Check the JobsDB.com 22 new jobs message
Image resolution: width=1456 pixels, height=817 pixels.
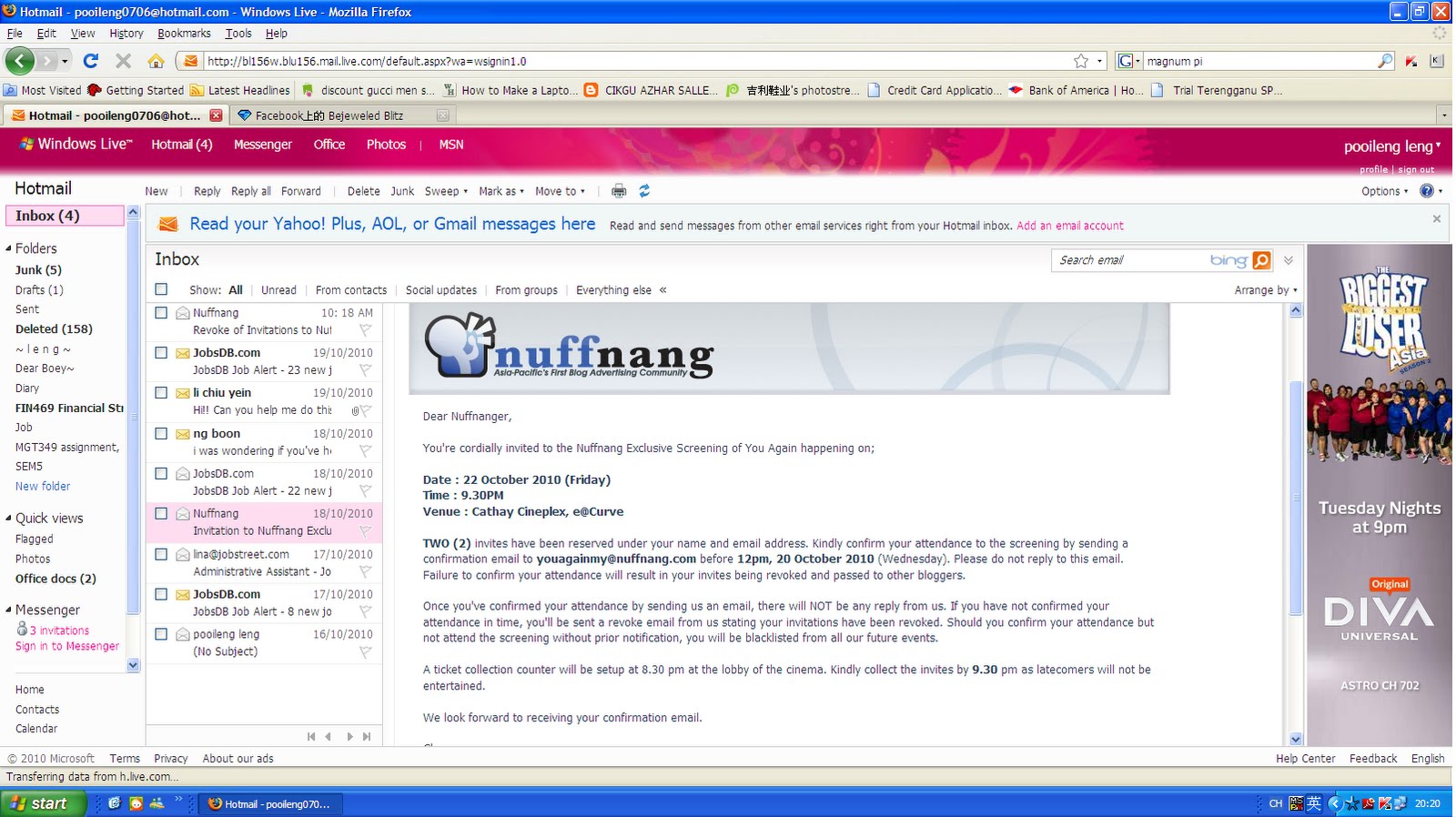(x=161, y=473)
